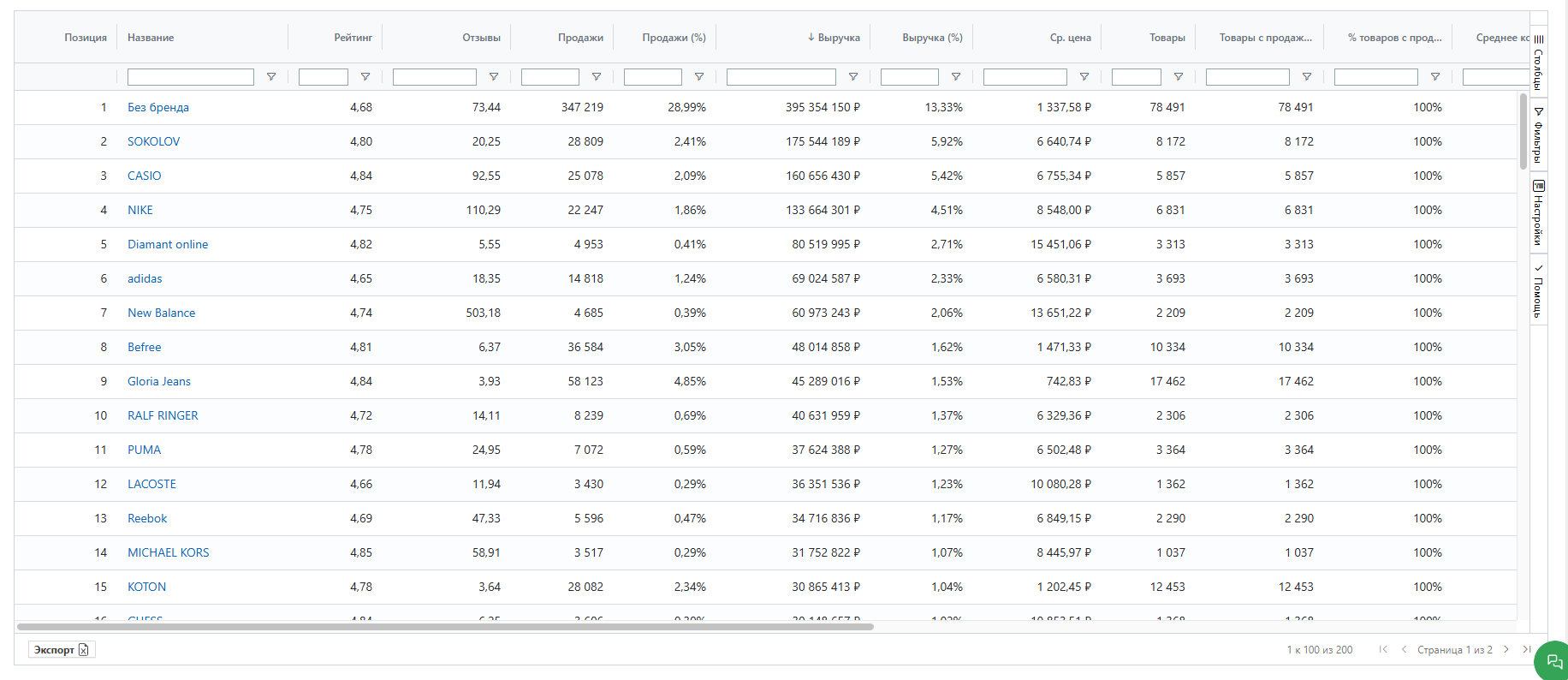Focus the Рейтинг filter field
This screenshot has width=1568, height=680.
324,77
